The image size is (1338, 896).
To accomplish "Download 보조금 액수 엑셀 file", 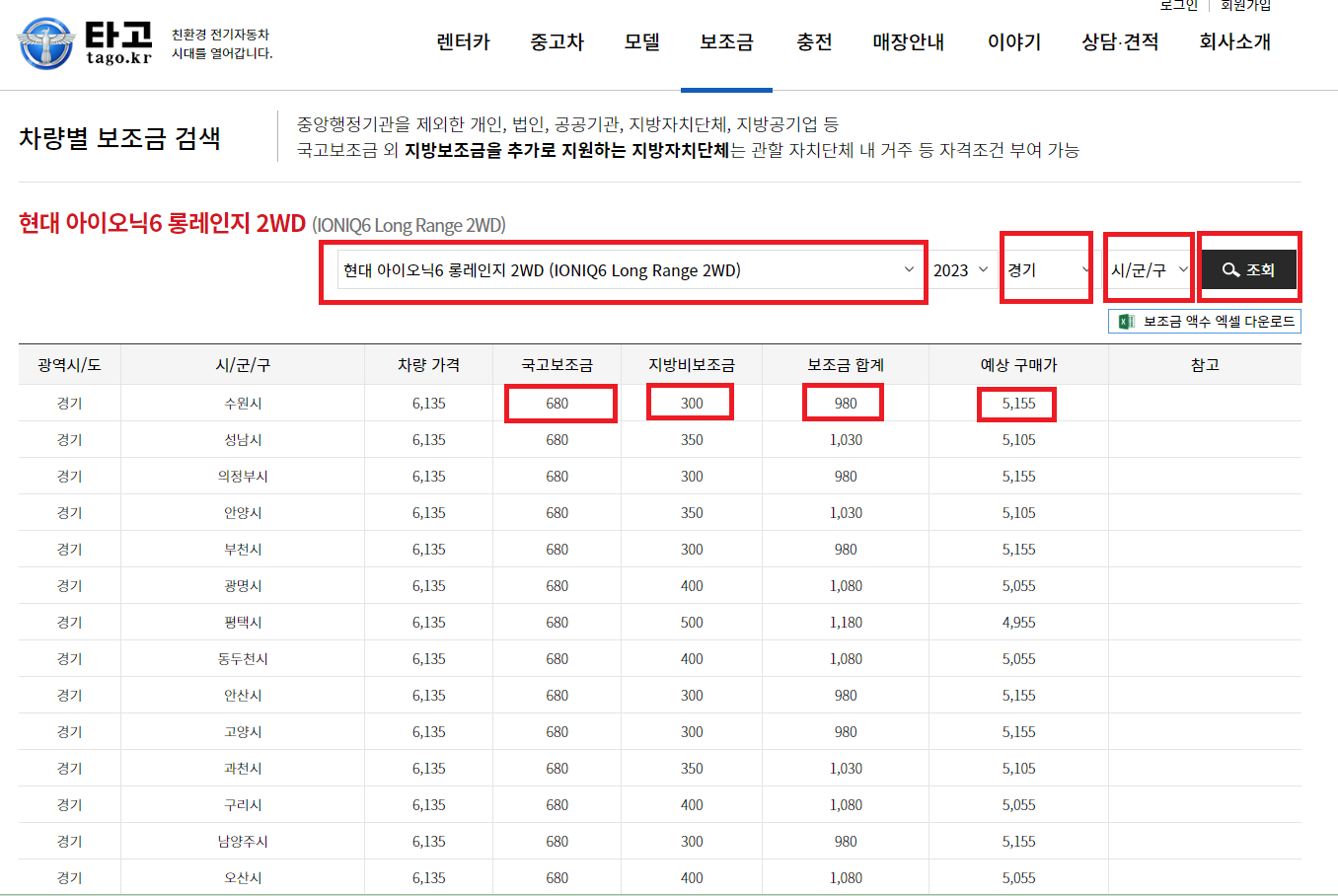I will (1205, 322).
